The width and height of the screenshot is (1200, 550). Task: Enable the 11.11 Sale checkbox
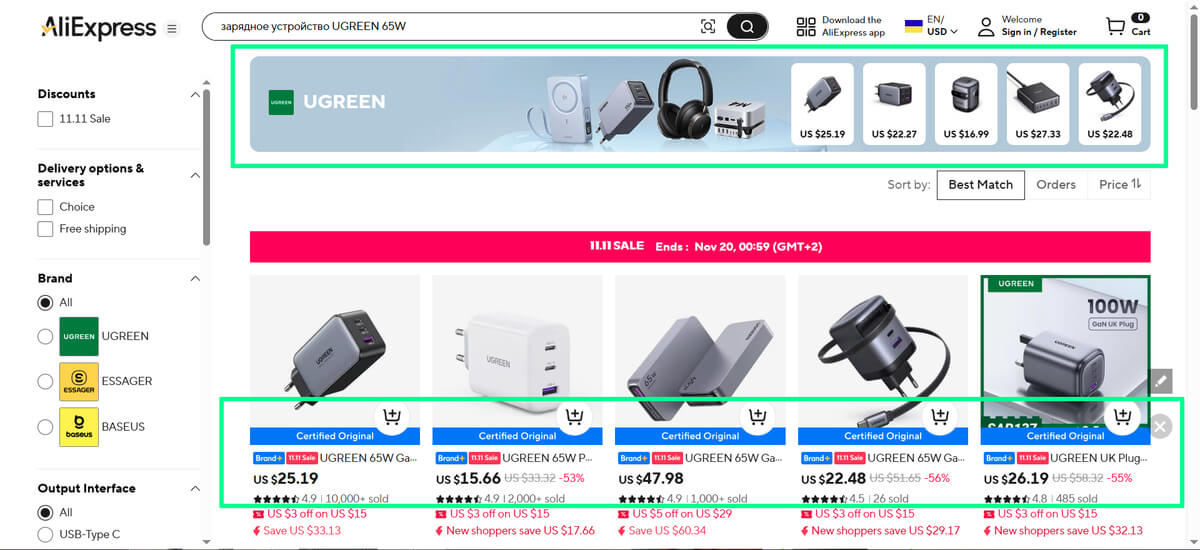click(45, 119)
